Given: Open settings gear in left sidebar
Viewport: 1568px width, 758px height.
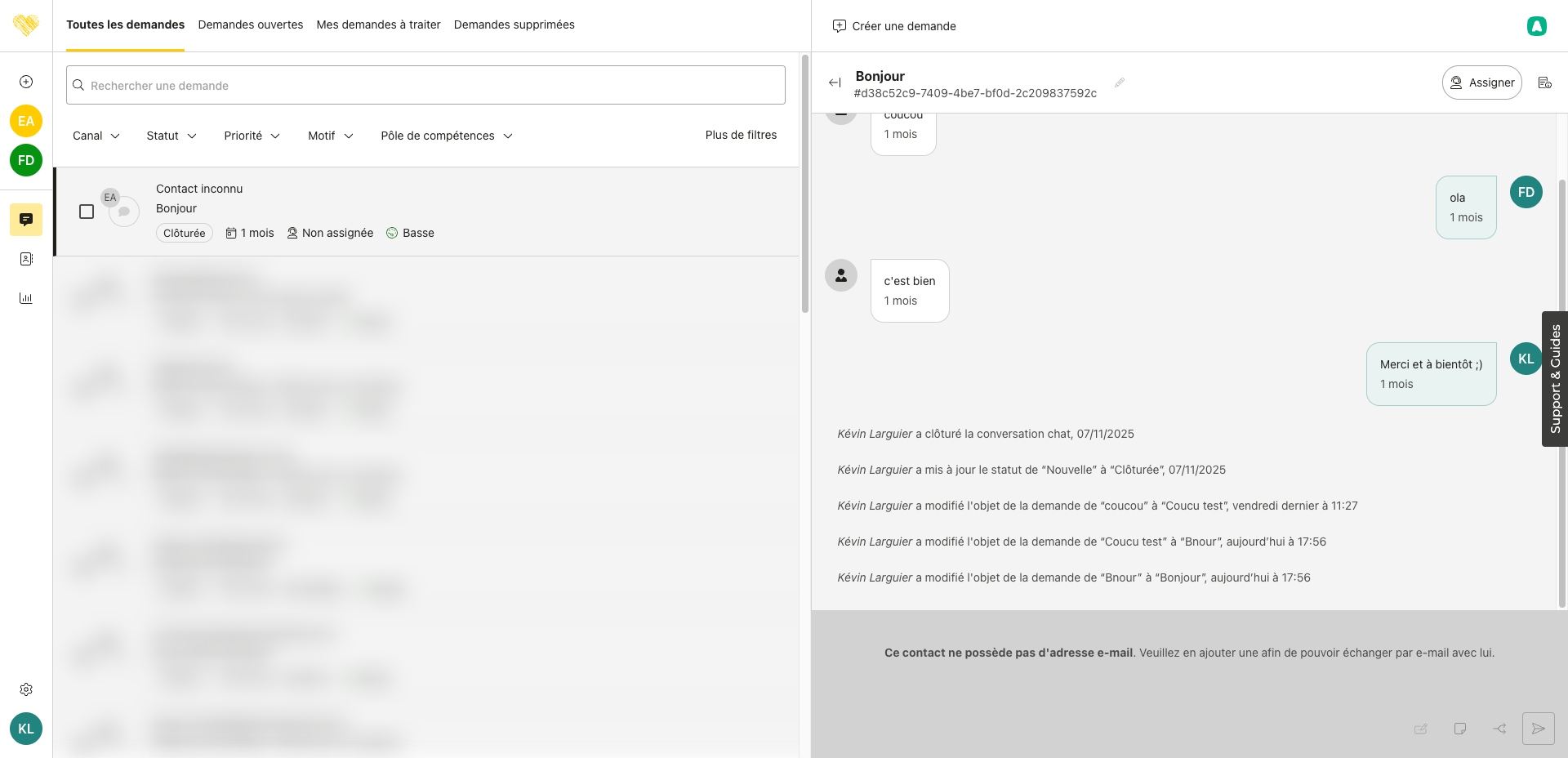Looking at the screenshot, I should [x=26, y=689].
